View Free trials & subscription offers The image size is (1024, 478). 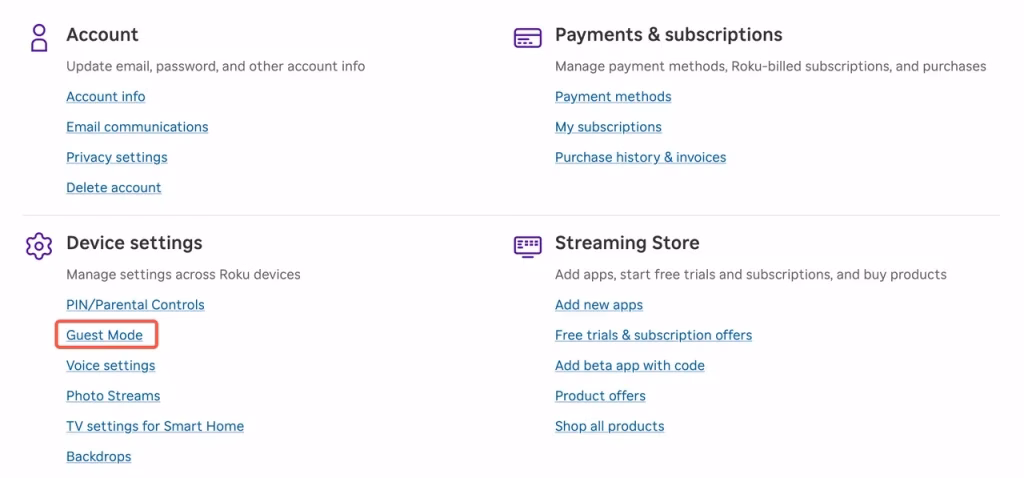[x=653, y=335]
